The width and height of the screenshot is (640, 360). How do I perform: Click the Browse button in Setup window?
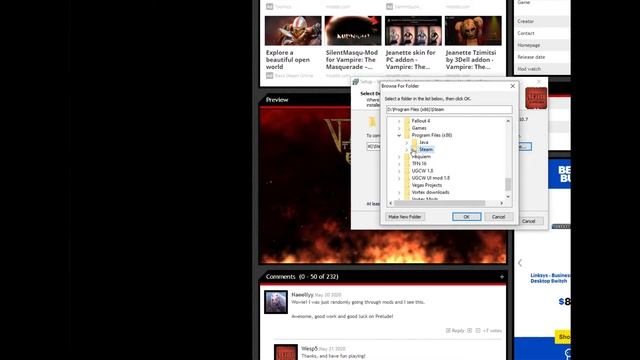(x=525, y=147)
